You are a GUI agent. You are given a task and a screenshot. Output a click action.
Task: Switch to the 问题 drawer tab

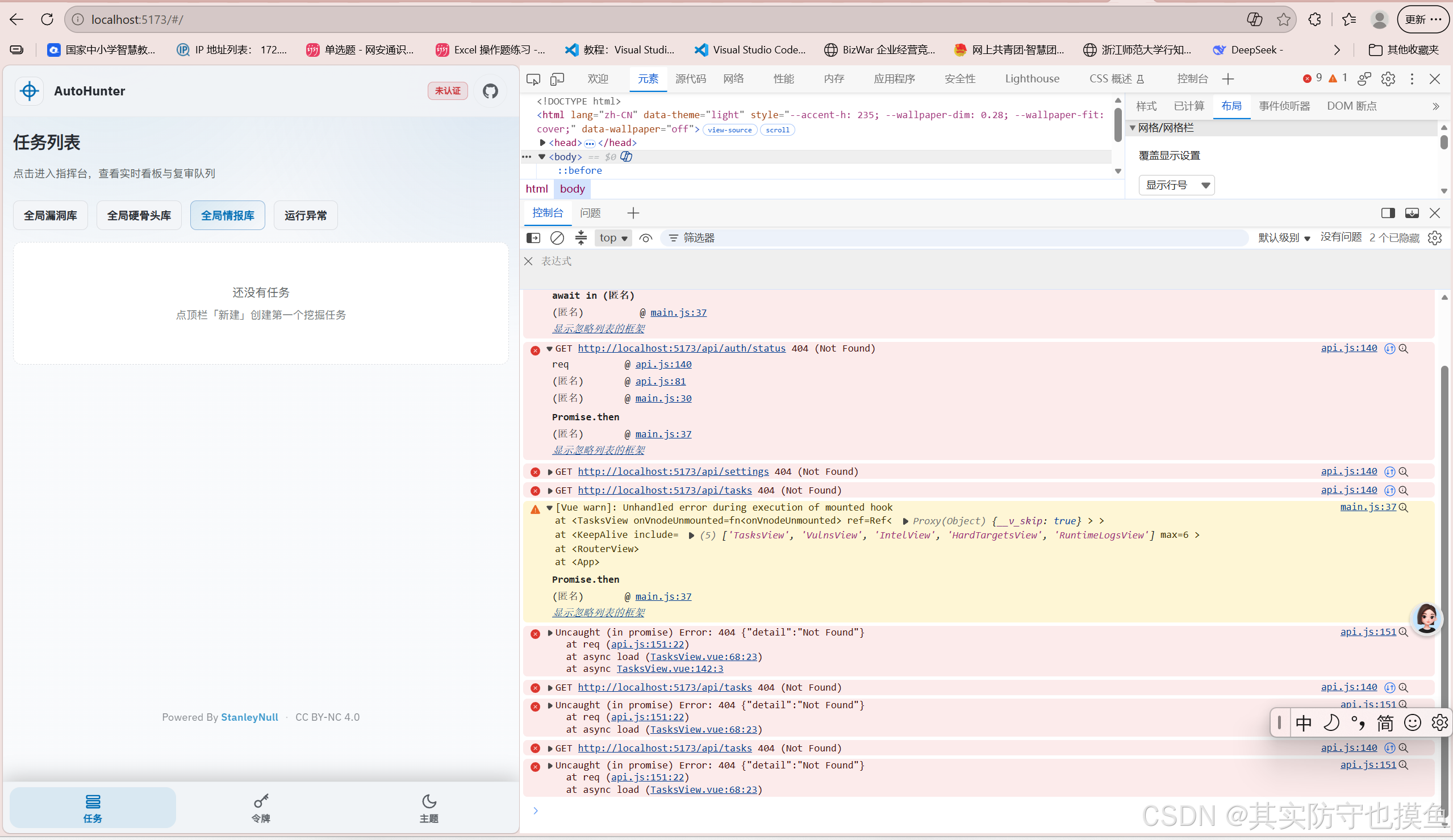(x=590, y=214)
